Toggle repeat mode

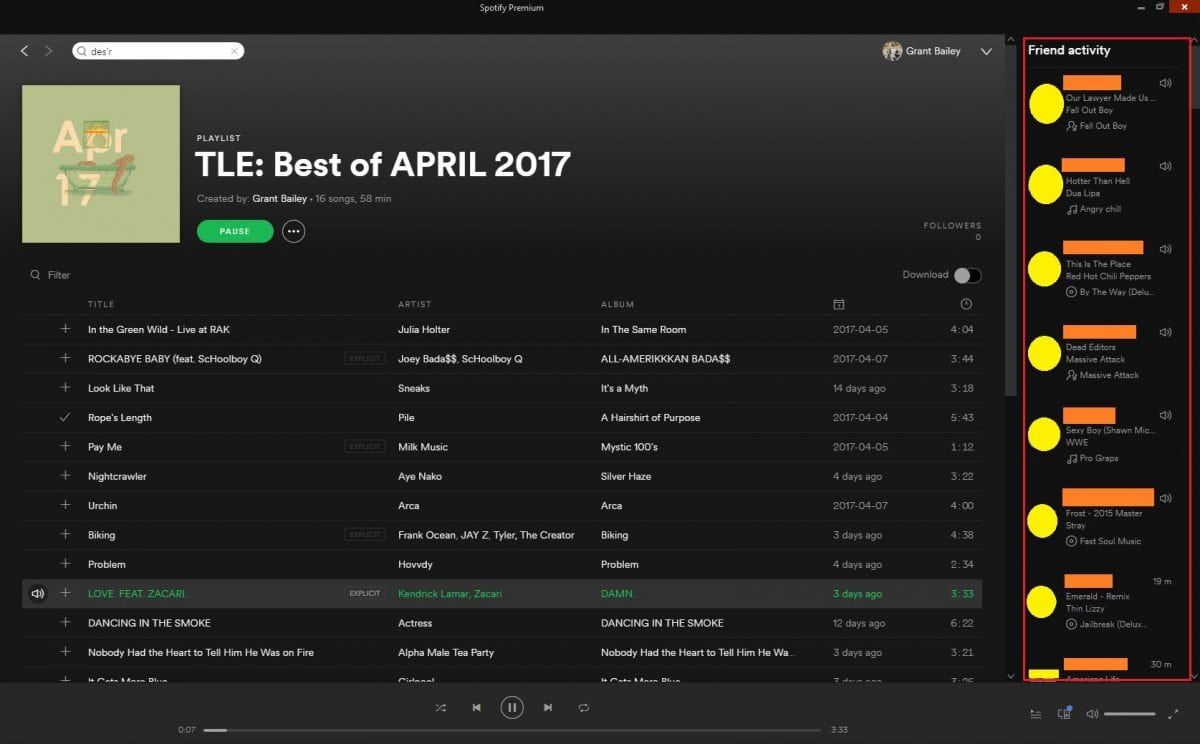584,708
